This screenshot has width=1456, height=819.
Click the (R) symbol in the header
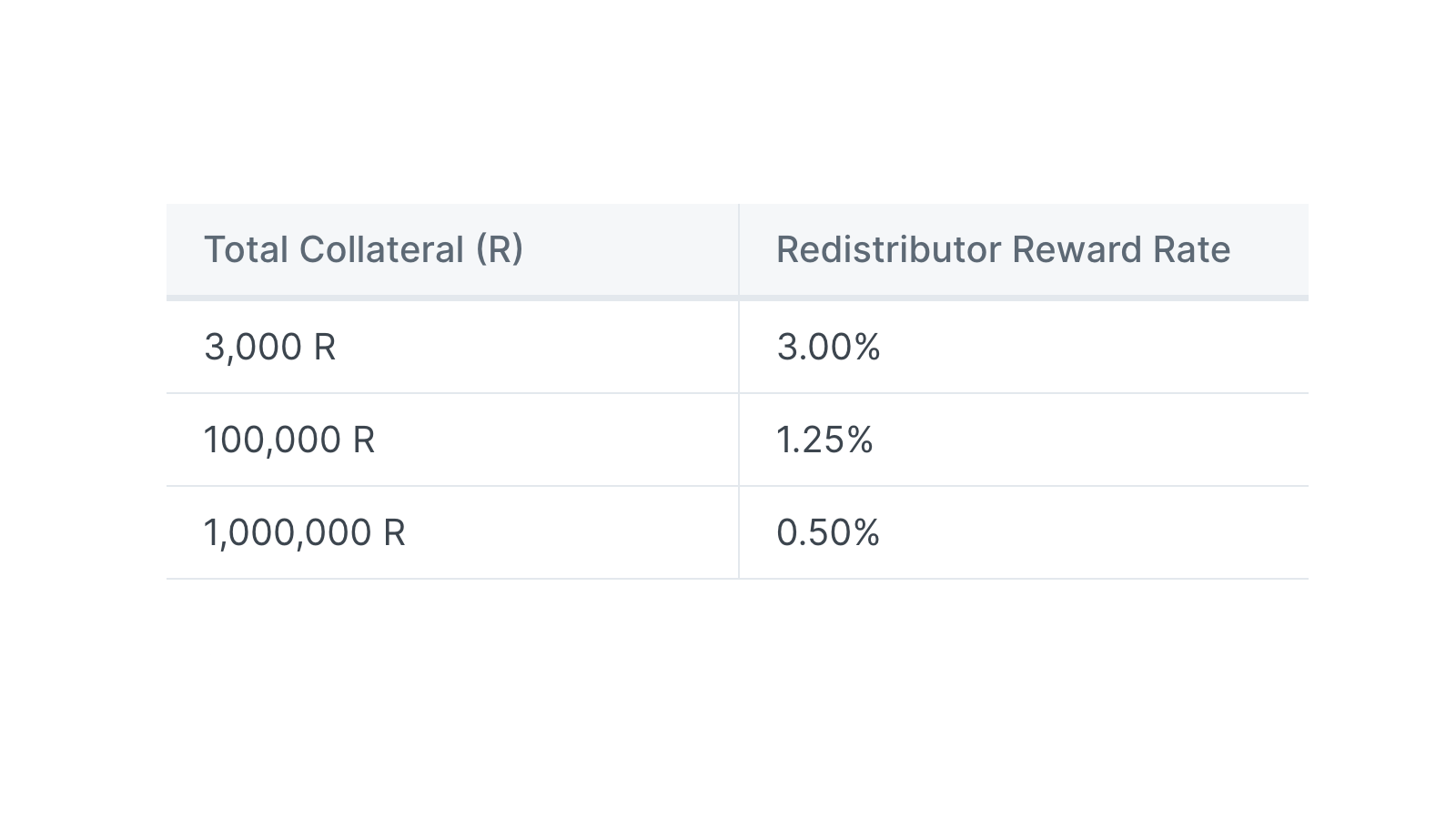(500, 250)
